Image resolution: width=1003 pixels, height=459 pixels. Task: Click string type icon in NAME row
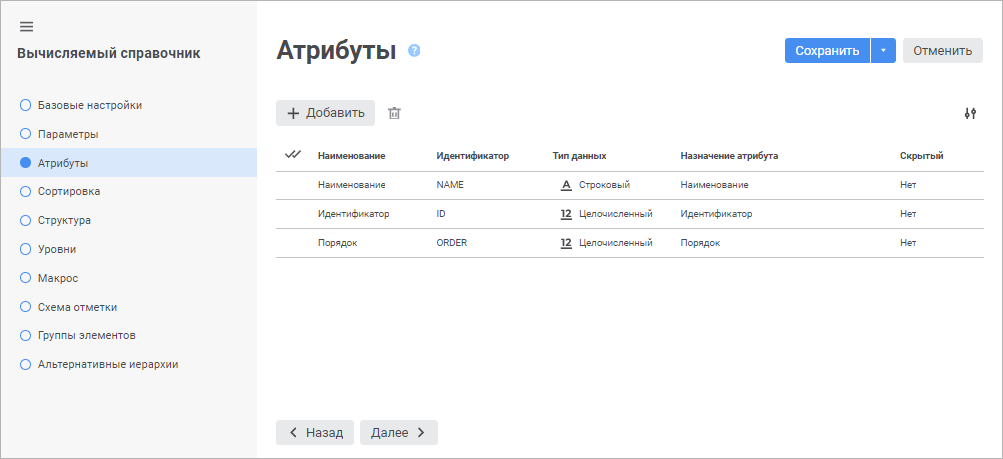coord(566,185)
